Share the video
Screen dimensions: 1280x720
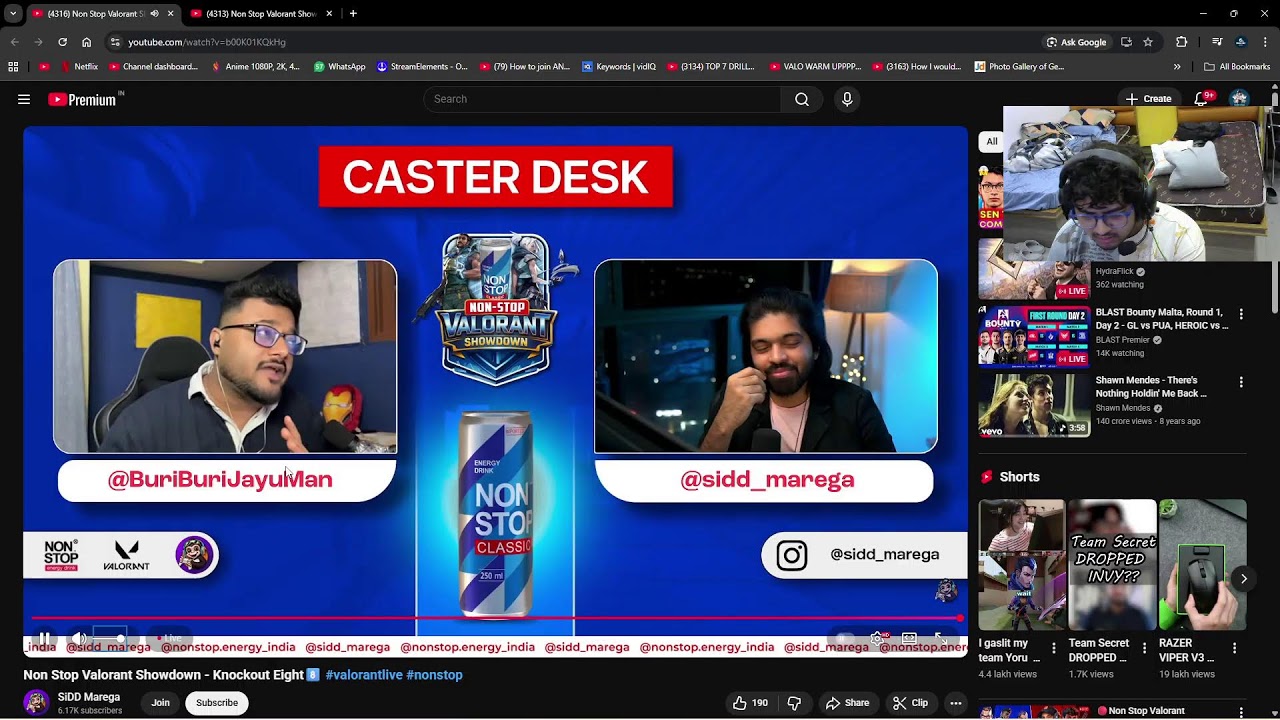click(847, 703)
